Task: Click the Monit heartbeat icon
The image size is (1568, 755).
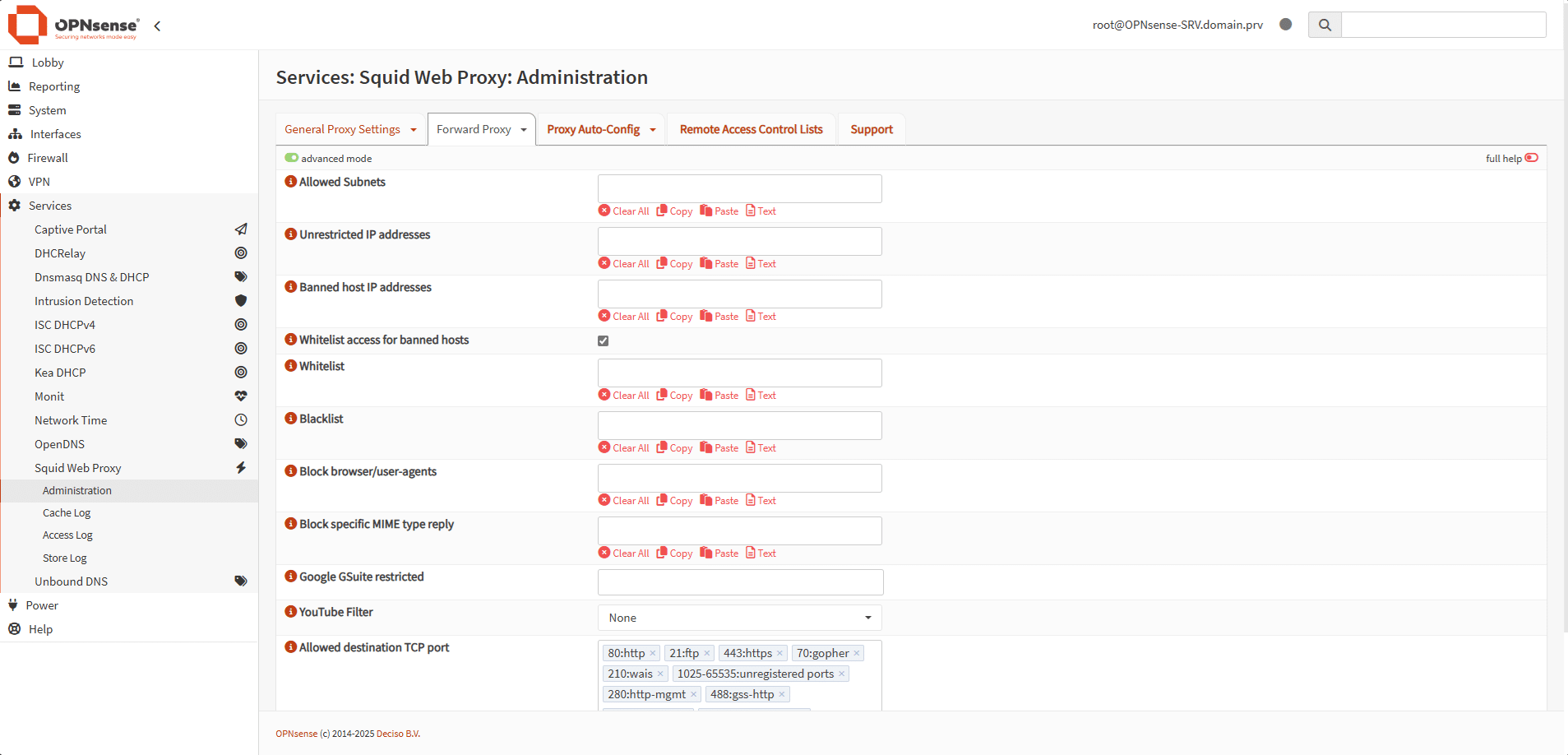Action: pyautogui.click(x=241, y=396)
